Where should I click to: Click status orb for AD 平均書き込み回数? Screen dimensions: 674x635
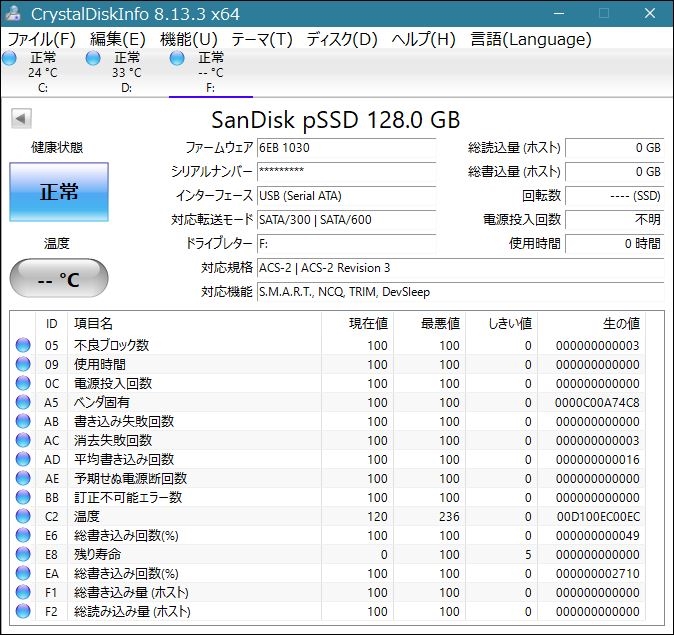pyautogui.click(x=23, y=459)
